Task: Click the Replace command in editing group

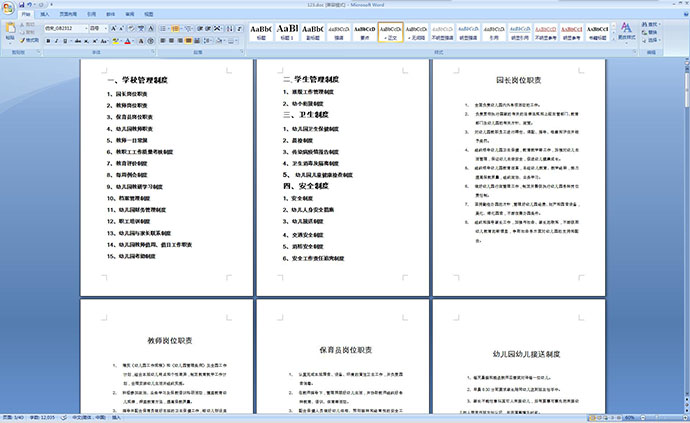Action: tap(650, 33)
